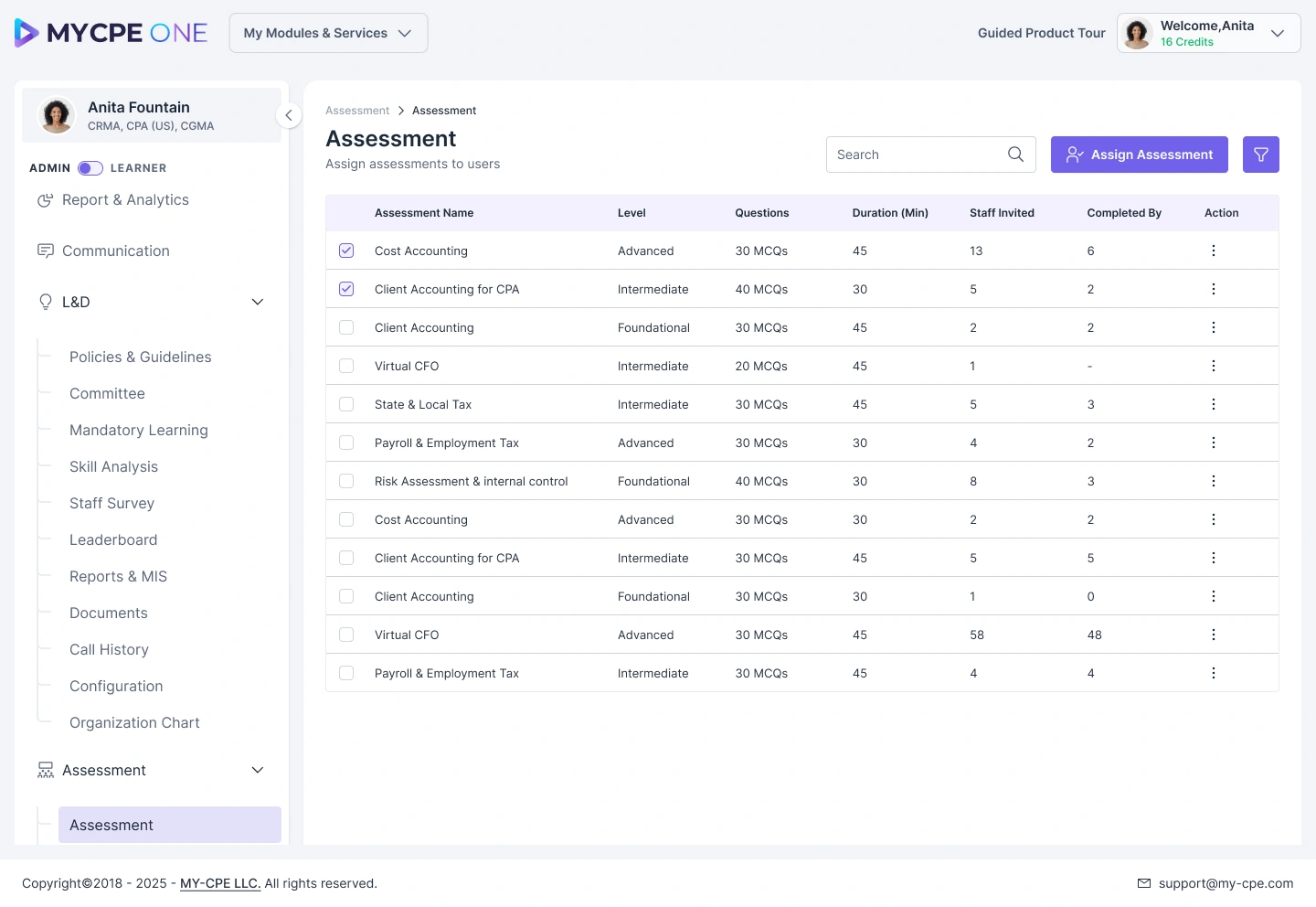Collapse sidebar with the left chevron
The height and width of the screenshot is (907, 1316).
coord(289,115)
